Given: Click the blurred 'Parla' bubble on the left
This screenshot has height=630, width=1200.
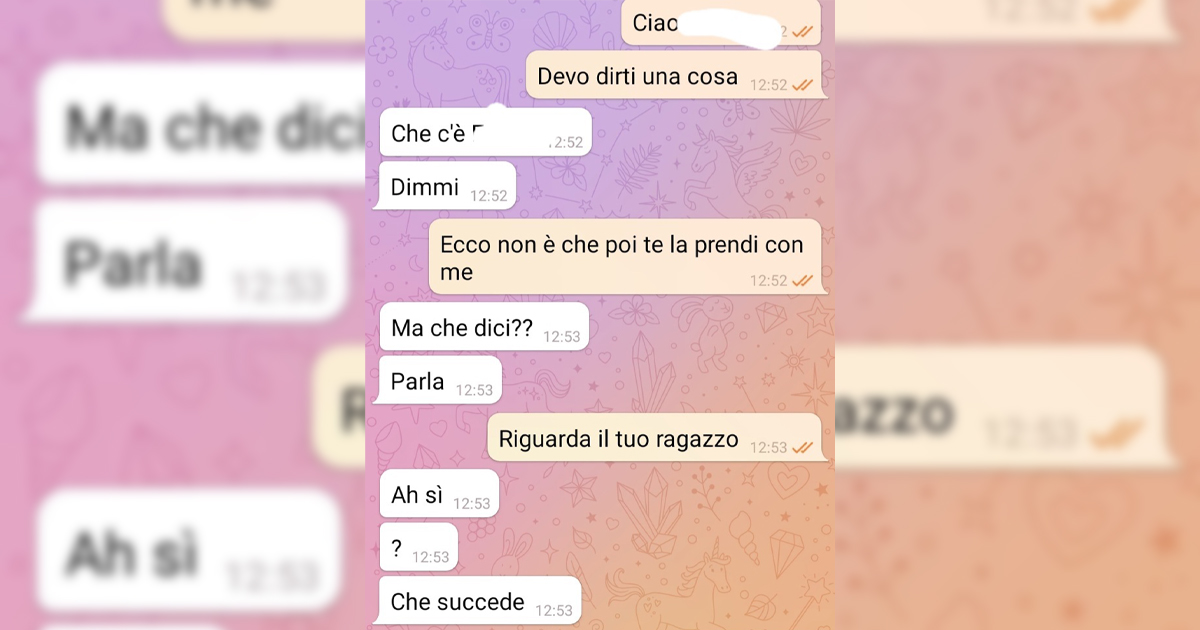Looking at the screenshot, I should pos(185,262).
